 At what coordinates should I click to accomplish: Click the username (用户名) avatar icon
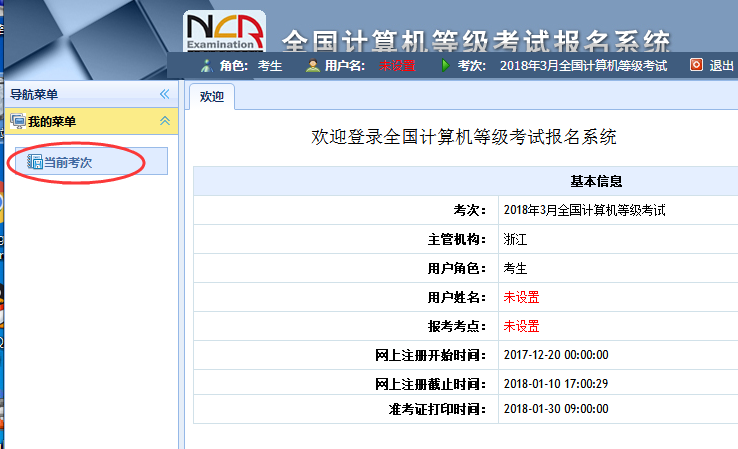pos(313,66)
